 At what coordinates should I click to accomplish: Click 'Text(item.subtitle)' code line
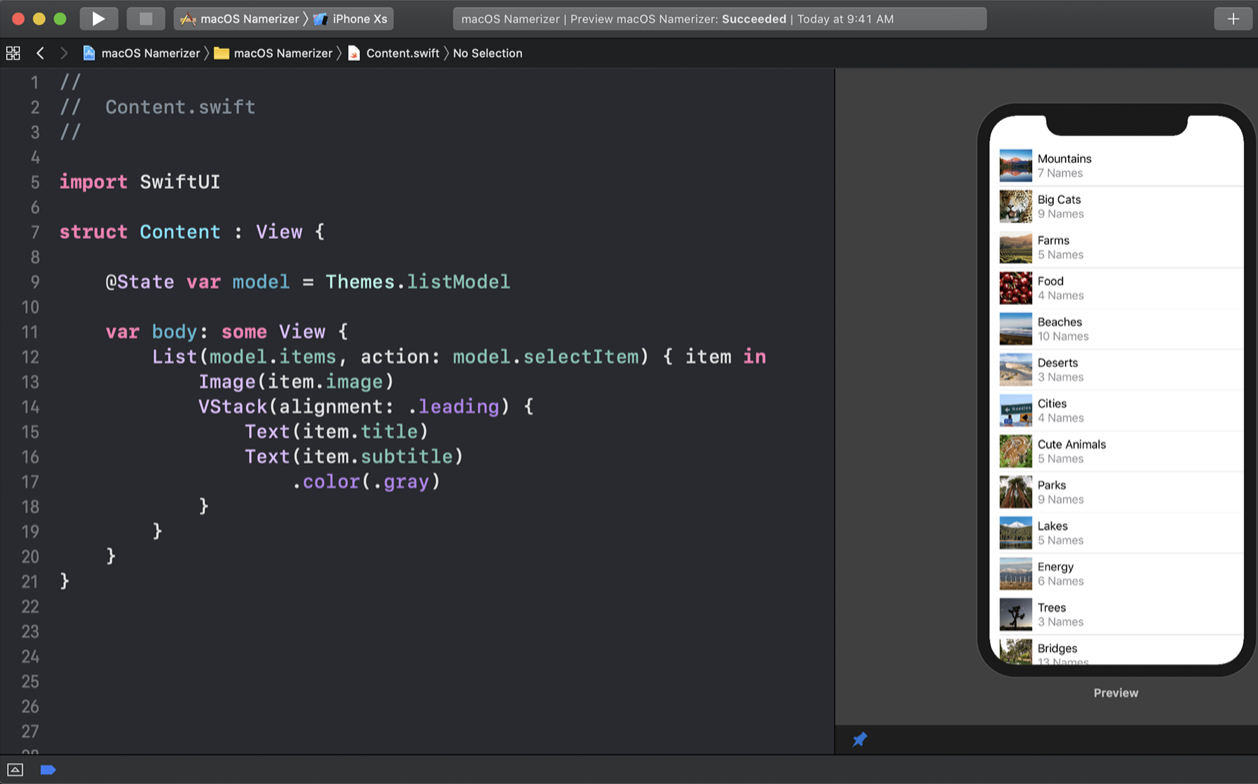coord(354,457)
